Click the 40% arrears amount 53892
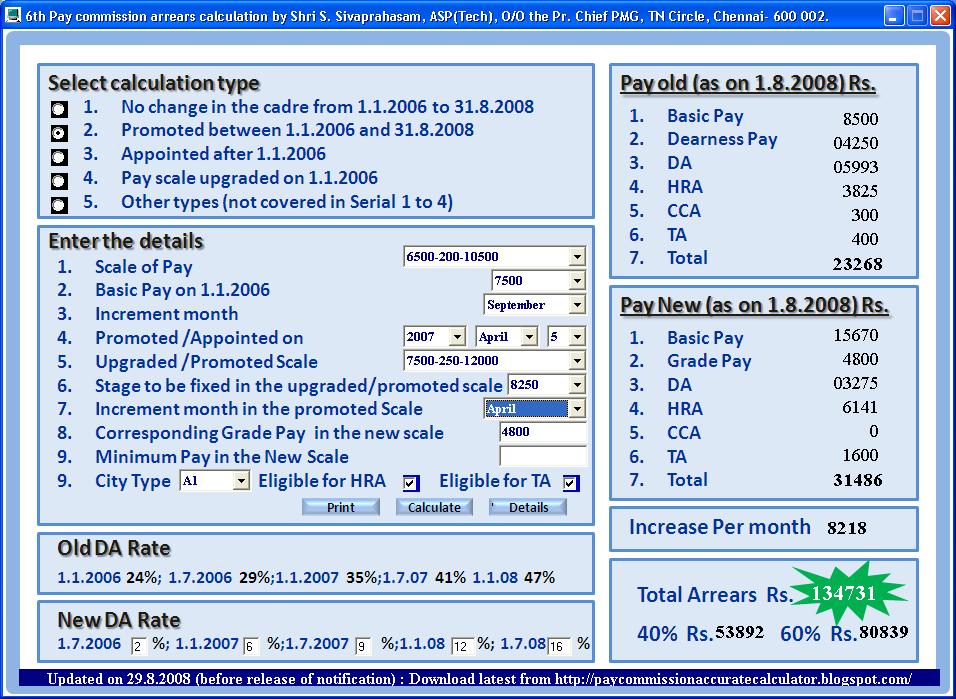Viewport: 956px width, 699px height. tap(740, 633)
